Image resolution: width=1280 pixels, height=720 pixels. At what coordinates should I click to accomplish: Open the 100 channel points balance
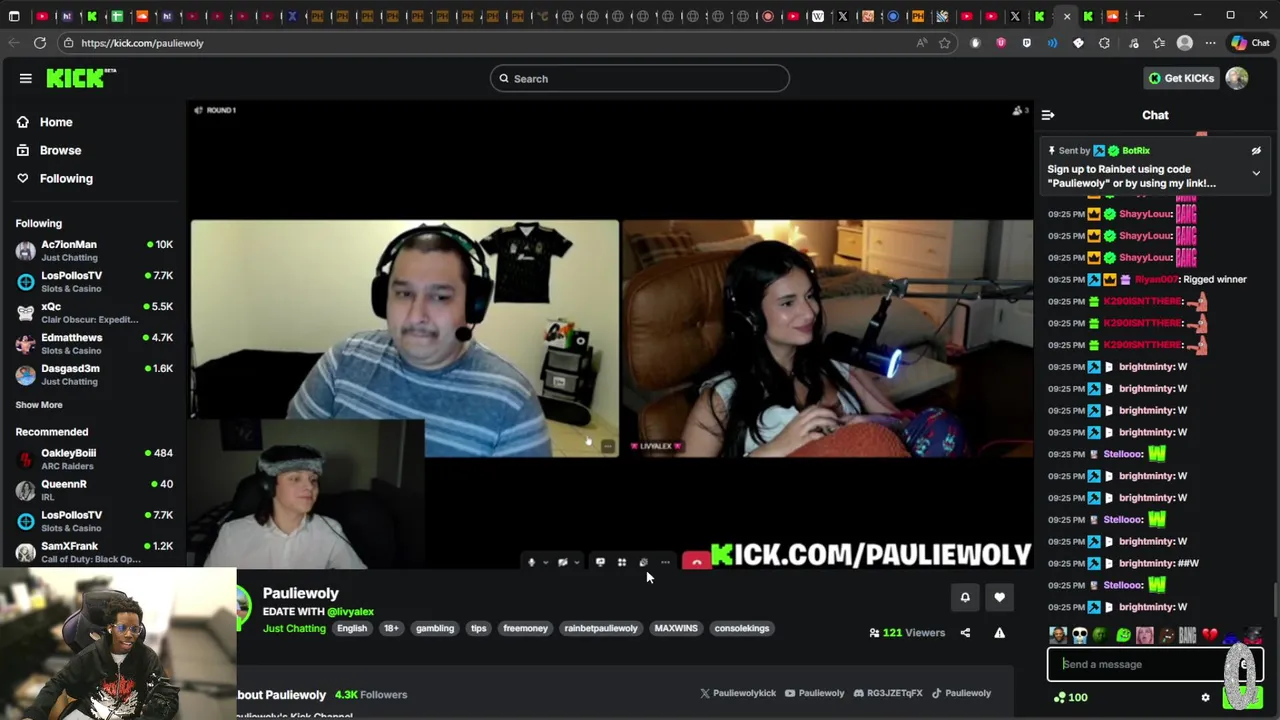tap(1071, 697)
